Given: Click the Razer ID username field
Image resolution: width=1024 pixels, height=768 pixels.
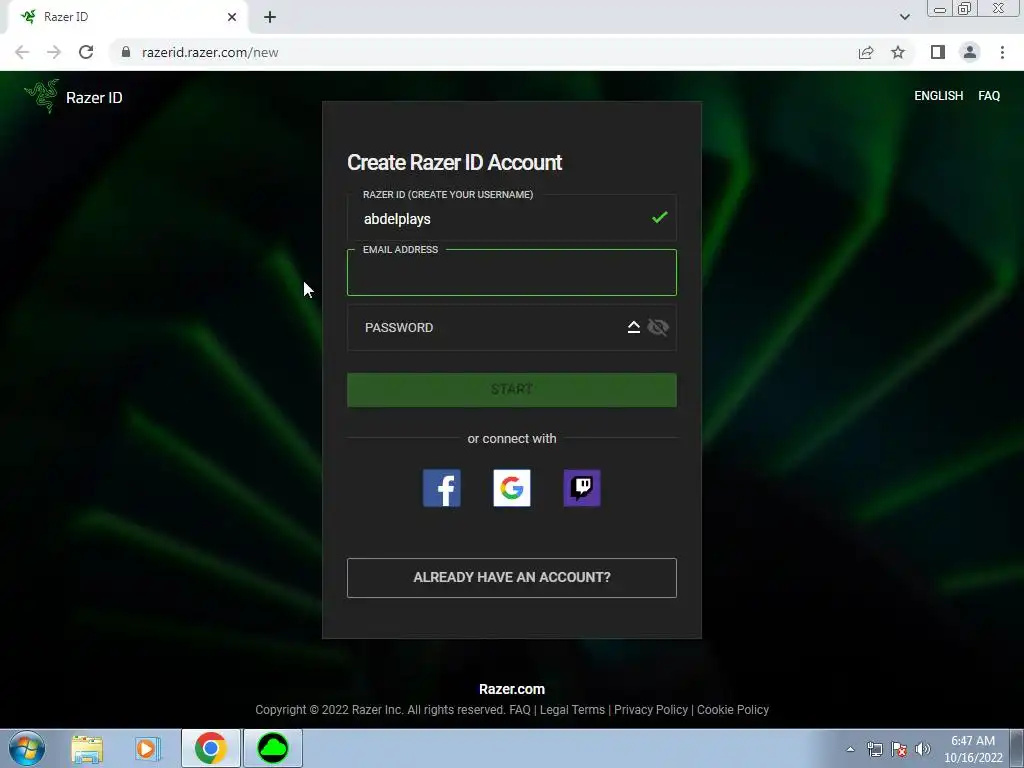Looking at the screenshot, I should [x=512, y=217].
